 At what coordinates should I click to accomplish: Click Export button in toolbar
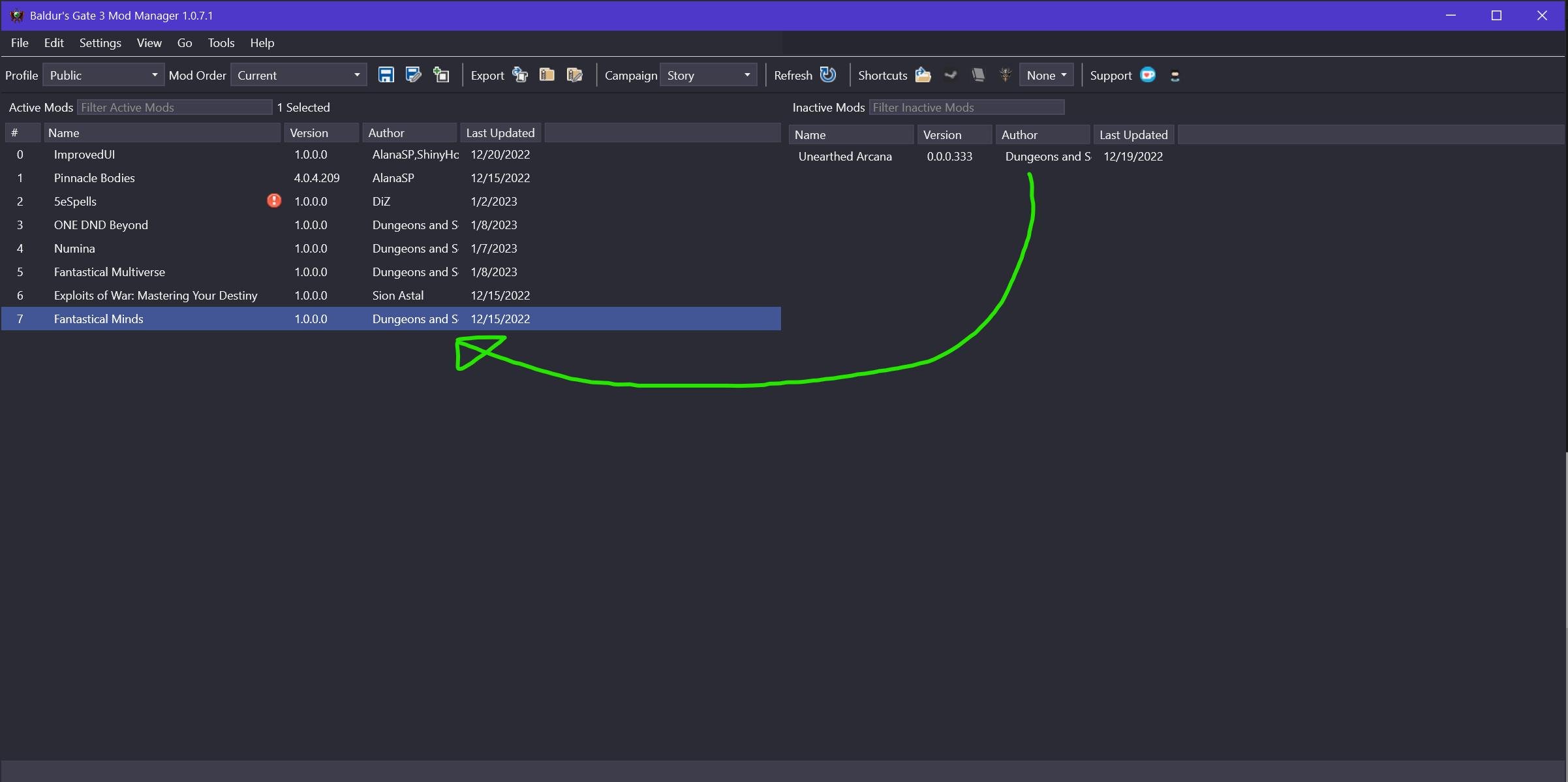click(487, 75)
